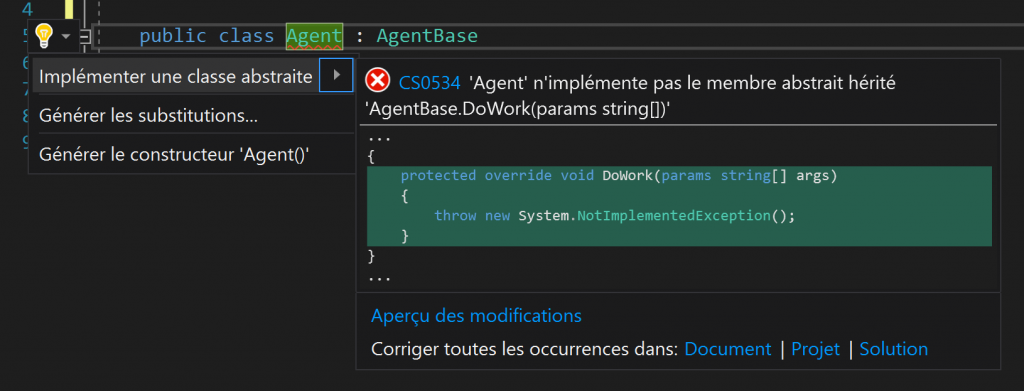Click the DoWork method preview line
The height and width of the screenshot is (391, 1024).
[618, 176]
